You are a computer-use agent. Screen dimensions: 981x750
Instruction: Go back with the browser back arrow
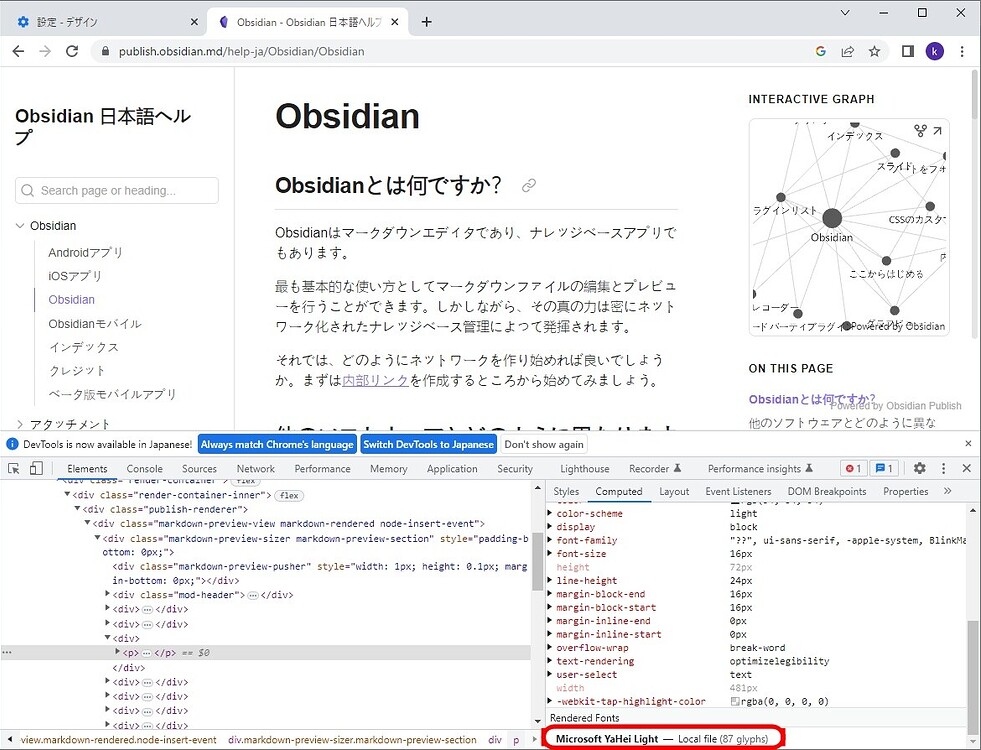click(x=18, y=51)
